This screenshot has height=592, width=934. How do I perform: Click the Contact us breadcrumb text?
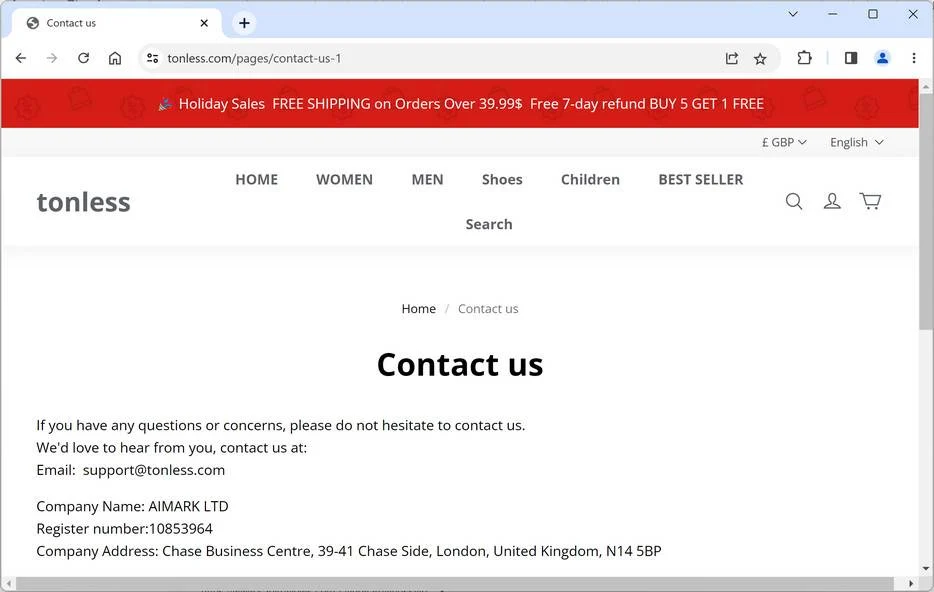tap(488, 309)
